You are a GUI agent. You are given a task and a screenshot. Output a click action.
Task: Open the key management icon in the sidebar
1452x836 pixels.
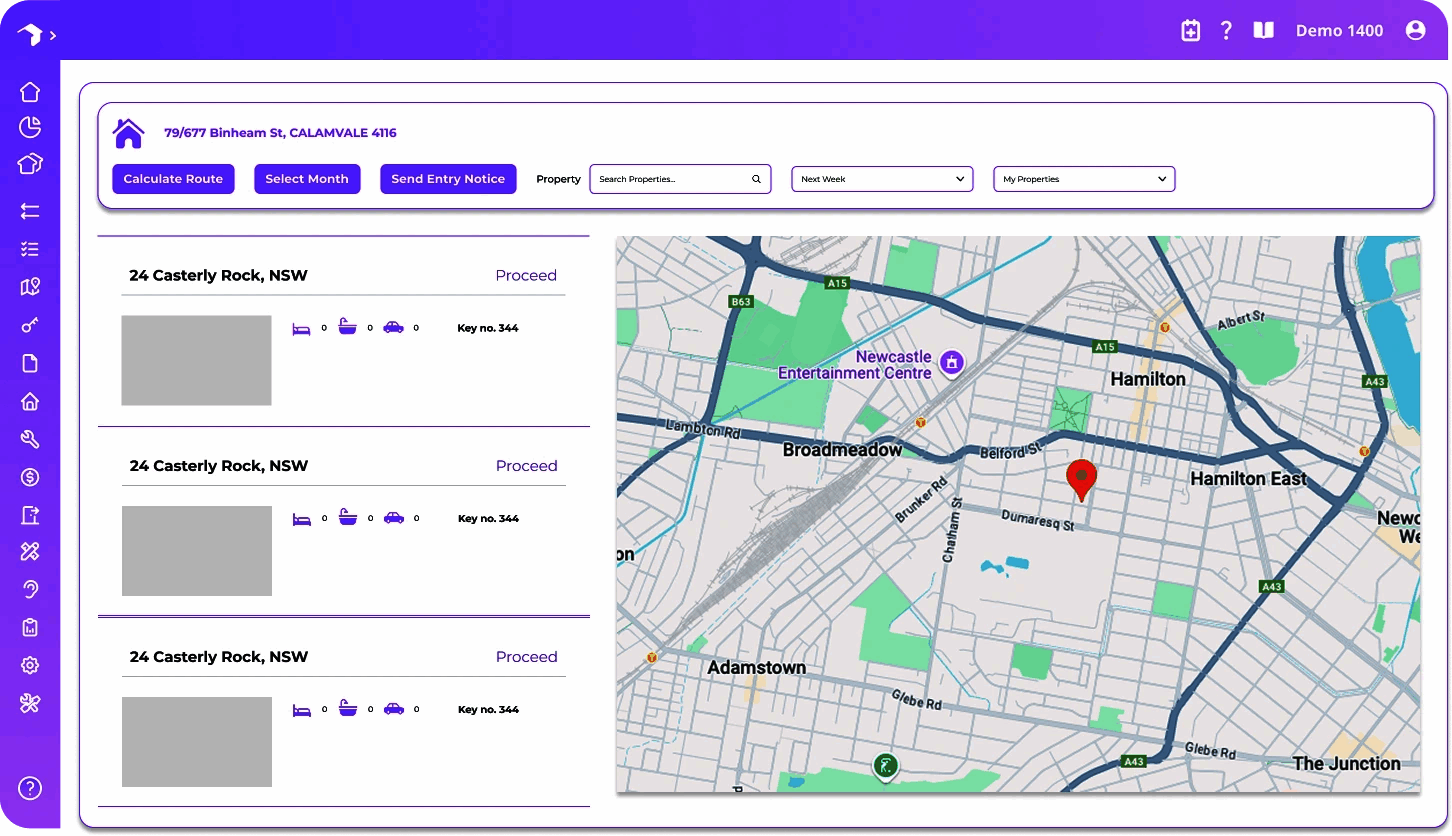30,325
